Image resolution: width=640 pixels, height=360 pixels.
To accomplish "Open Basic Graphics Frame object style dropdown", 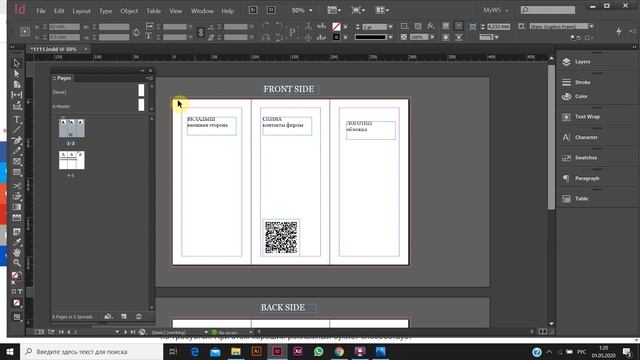I will coord(591,27).
